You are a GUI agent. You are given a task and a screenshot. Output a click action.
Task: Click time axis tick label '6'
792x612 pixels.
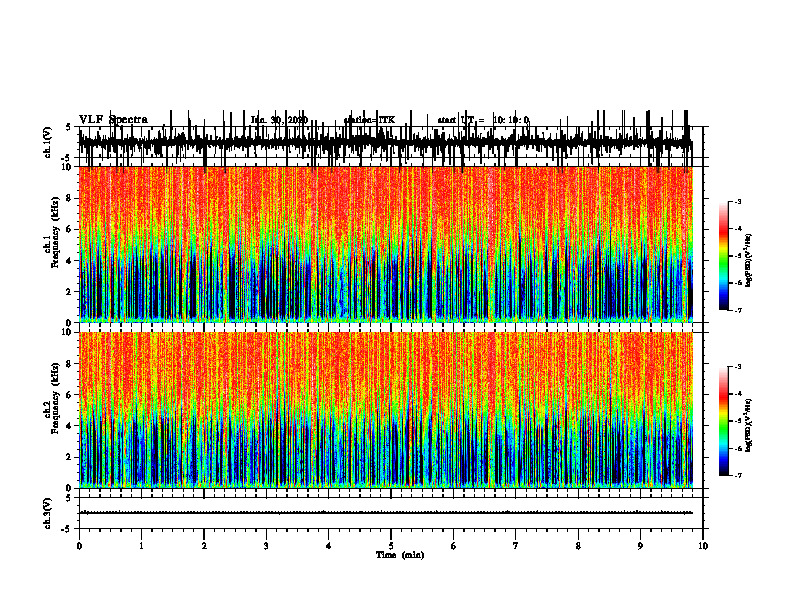(x=454, y=546)
